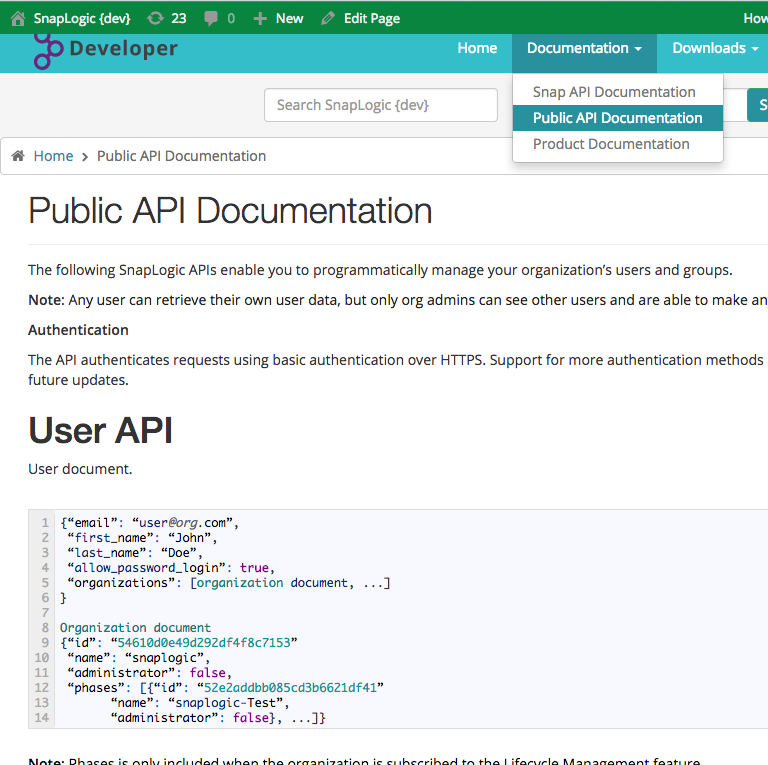The width and height of the screenshot is (768, 765).
Task: Click the updates refresh icon
Action: coord(156,19)
